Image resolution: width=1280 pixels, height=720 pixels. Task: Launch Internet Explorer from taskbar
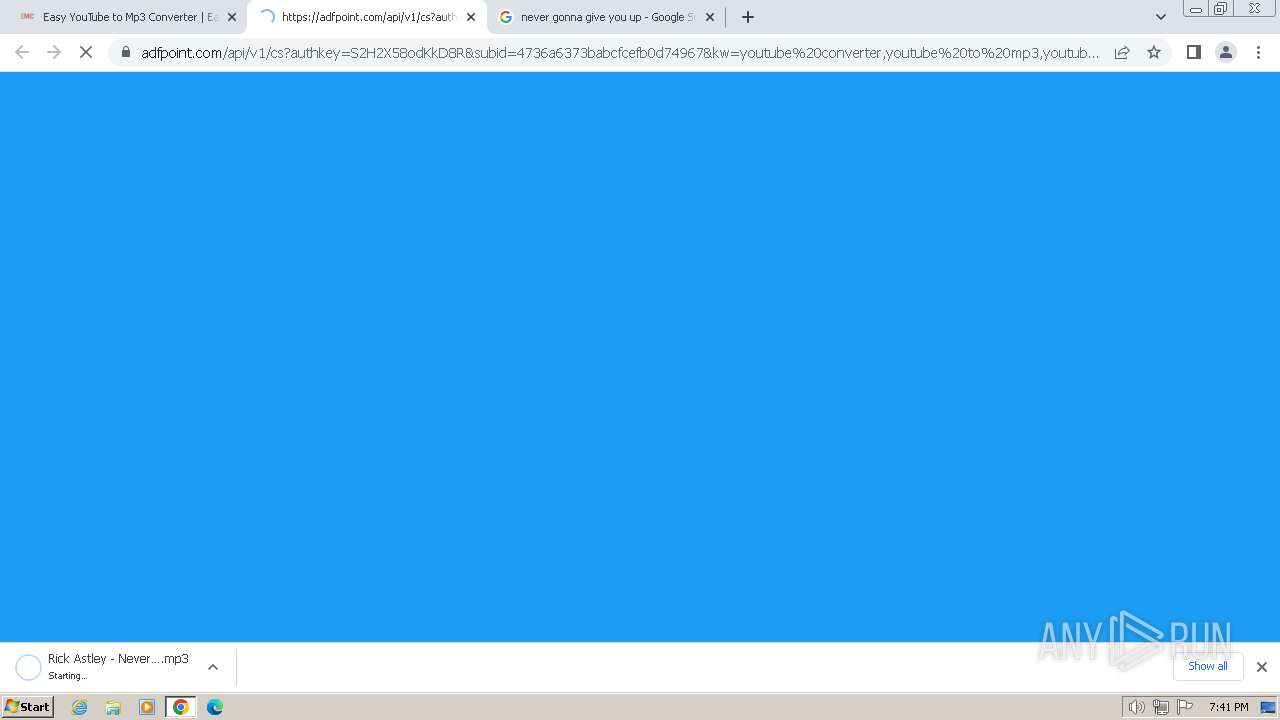click(80, 707)
